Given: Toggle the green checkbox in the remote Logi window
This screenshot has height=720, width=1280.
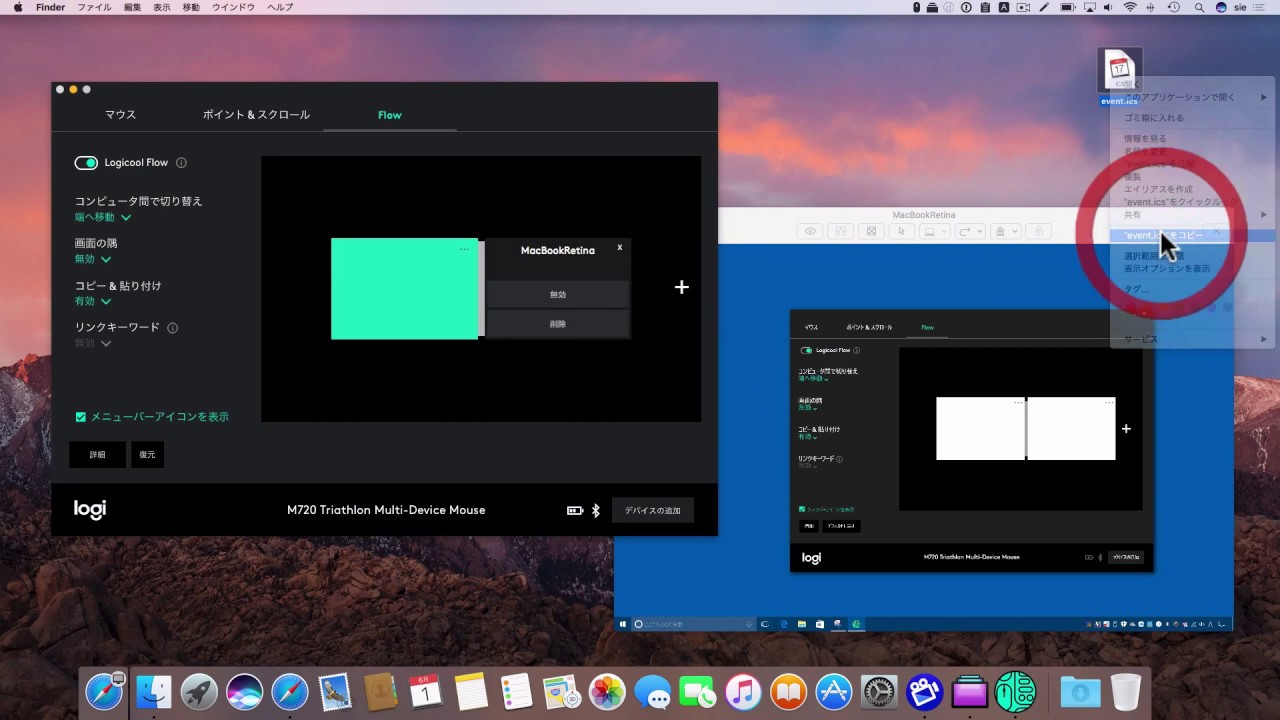Looking at the screenshot, I should 802,509.
